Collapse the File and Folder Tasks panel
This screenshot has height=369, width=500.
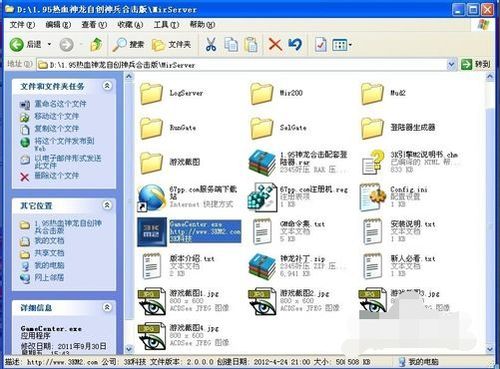coord(107,86)
